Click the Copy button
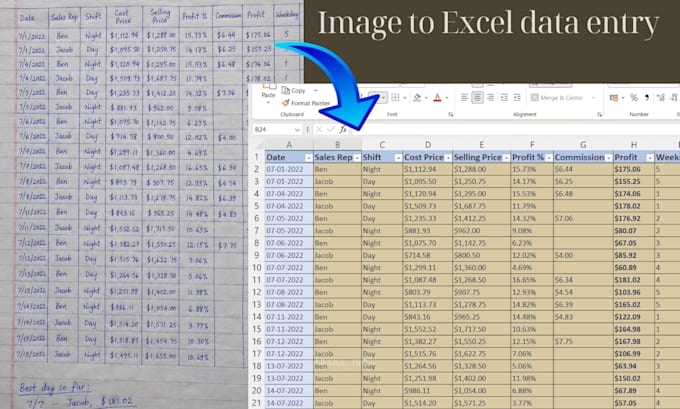The width and height of the screenshot is (680, 409). pos(294,91)
